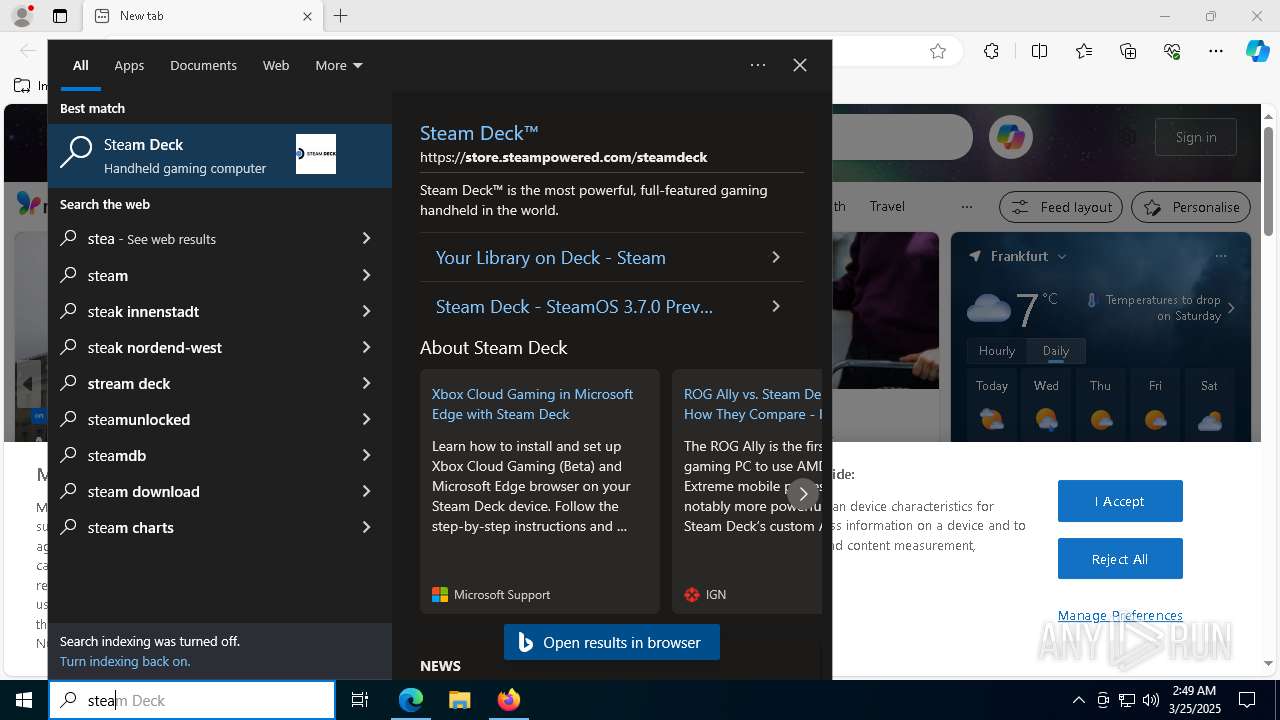Select the All search filter tab

pos(81,65)
